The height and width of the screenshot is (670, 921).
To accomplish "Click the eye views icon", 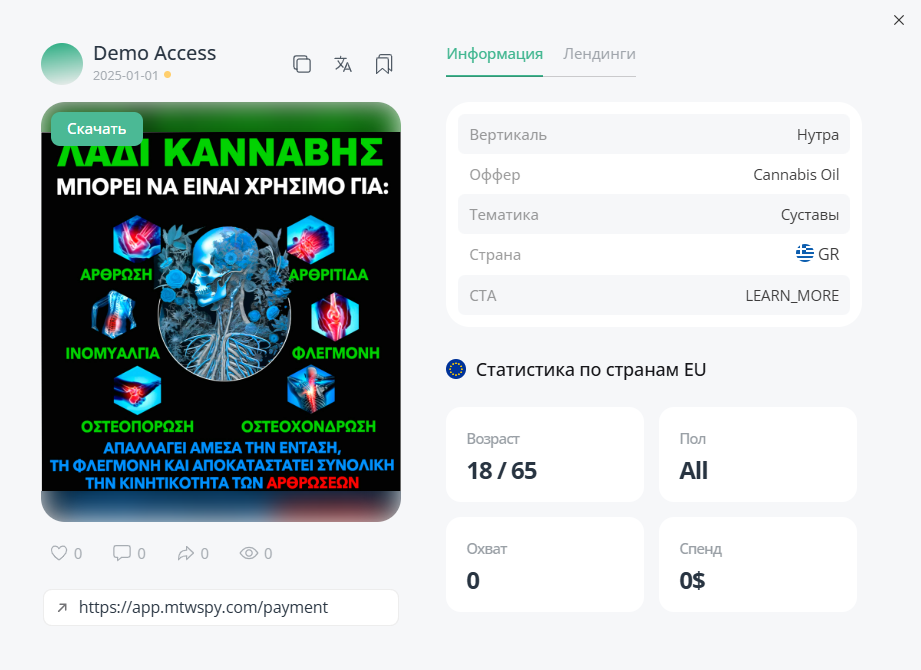I will pyautogui.click(x=249, y=553).
